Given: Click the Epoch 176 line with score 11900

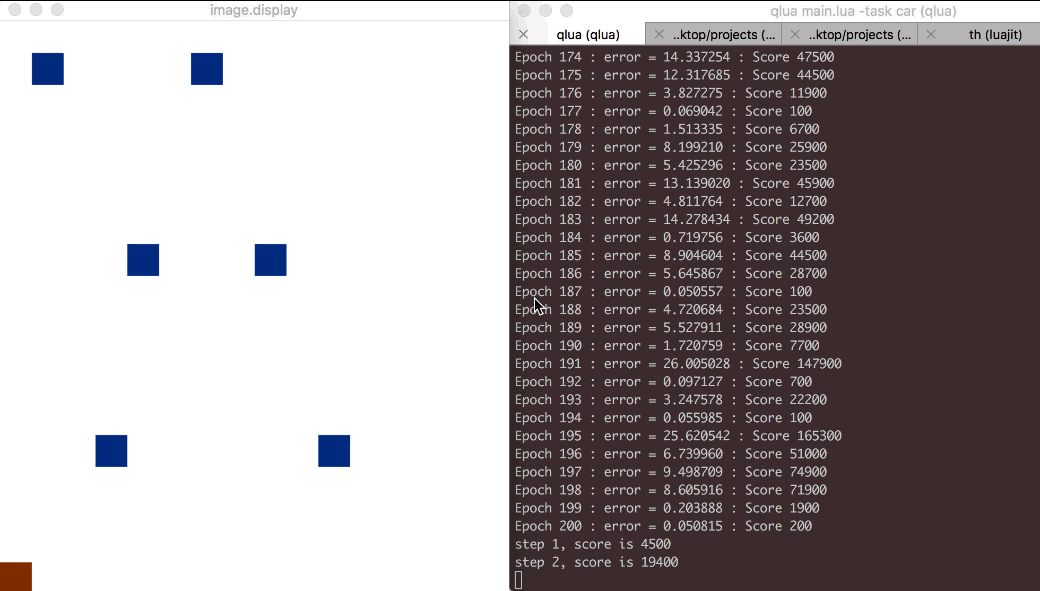Looking at the screenshot, I should click(671, 93).
